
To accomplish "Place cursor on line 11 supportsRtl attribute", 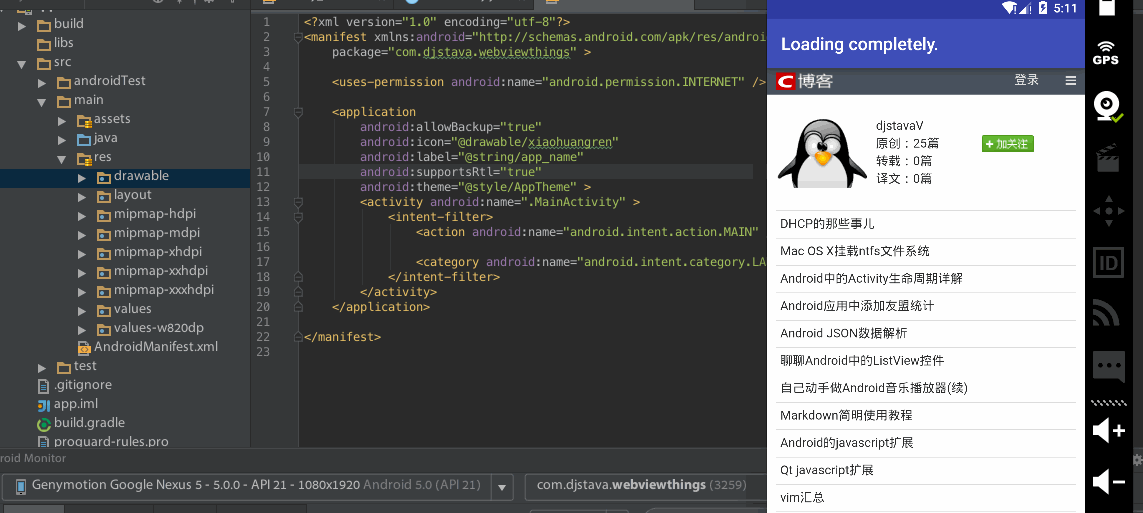I will [450, 172].
